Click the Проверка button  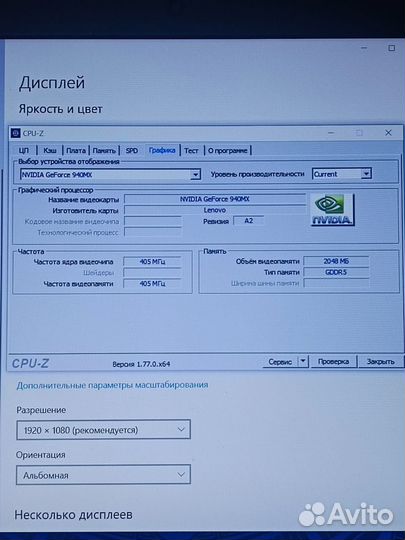click(x=333, y=362)
